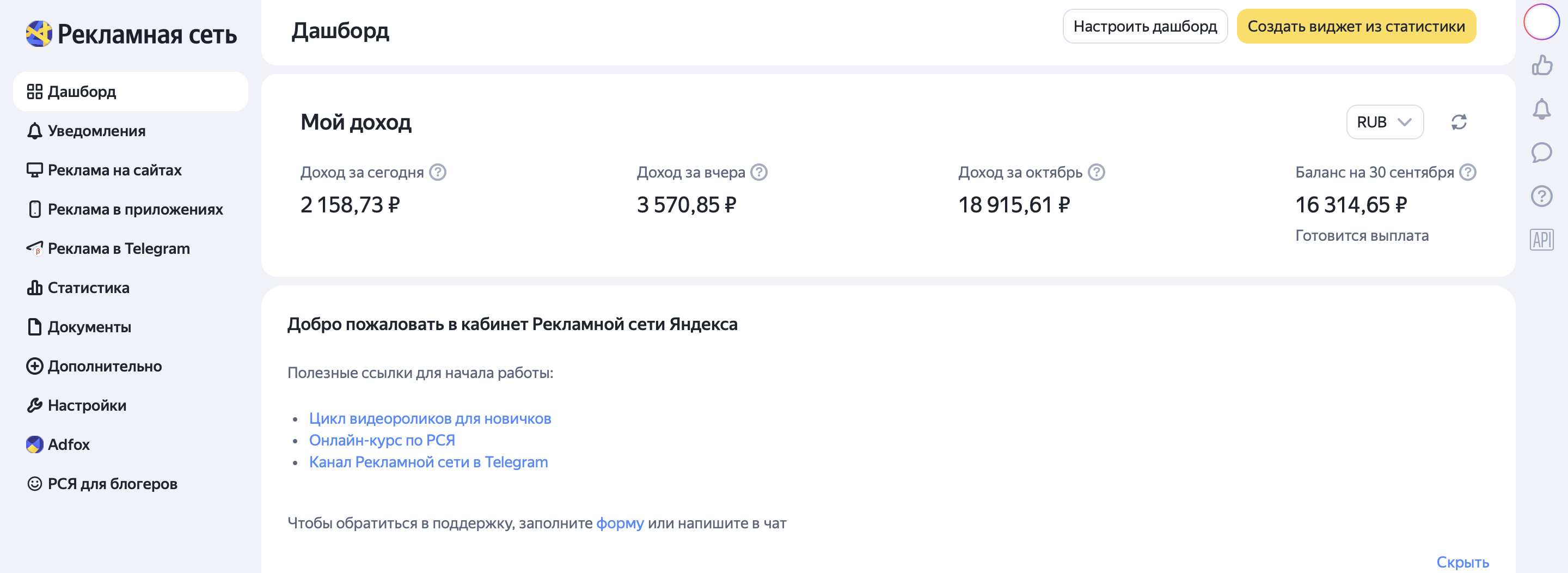This screenshot has width=1568, height=573.
Task: Show hint for today's income
Action: 438,172
